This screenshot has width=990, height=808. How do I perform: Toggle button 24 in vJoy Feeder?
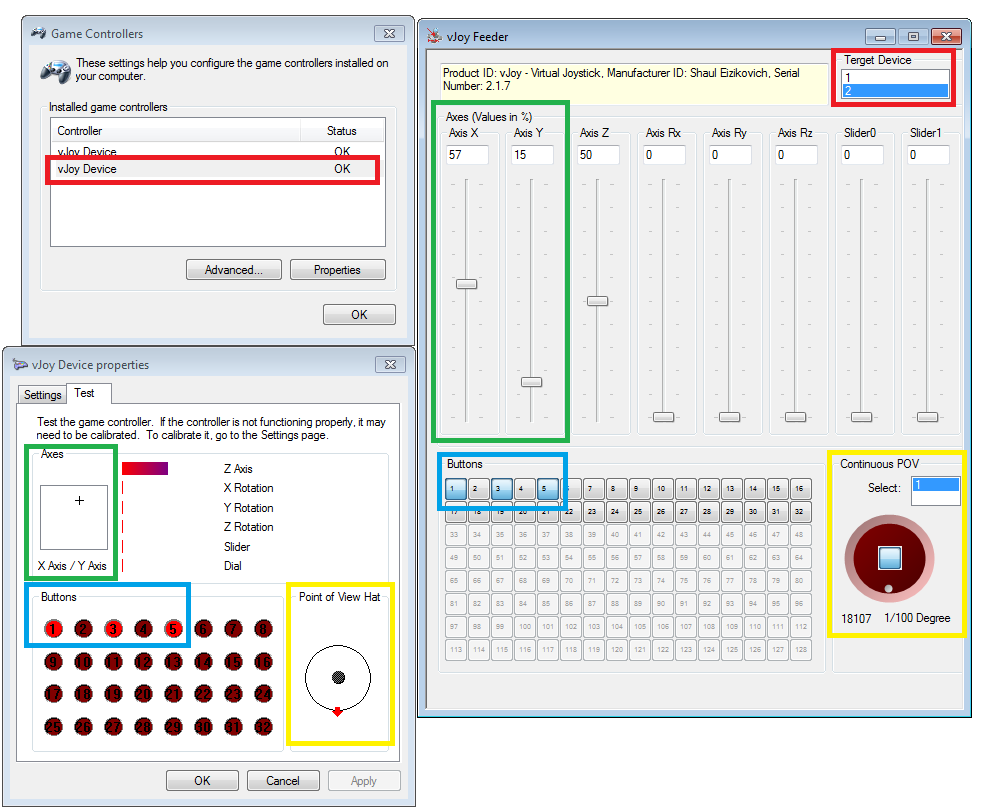[616, 511]
